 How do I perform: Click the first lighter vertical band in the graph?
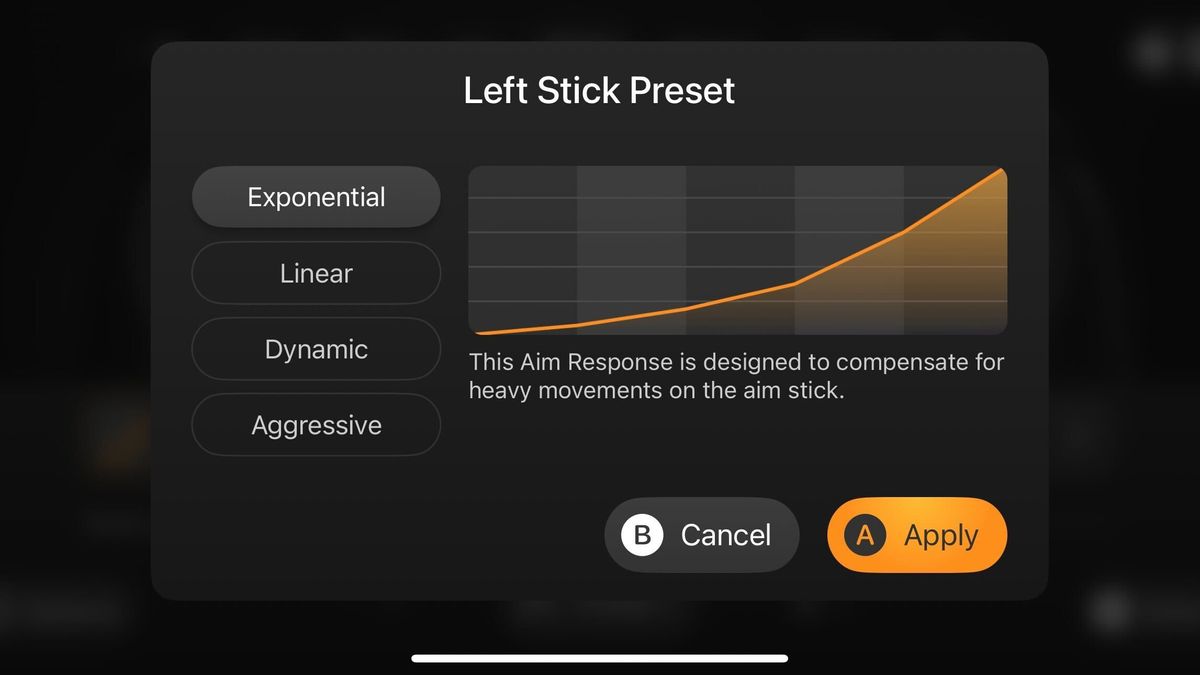point(631,250)
